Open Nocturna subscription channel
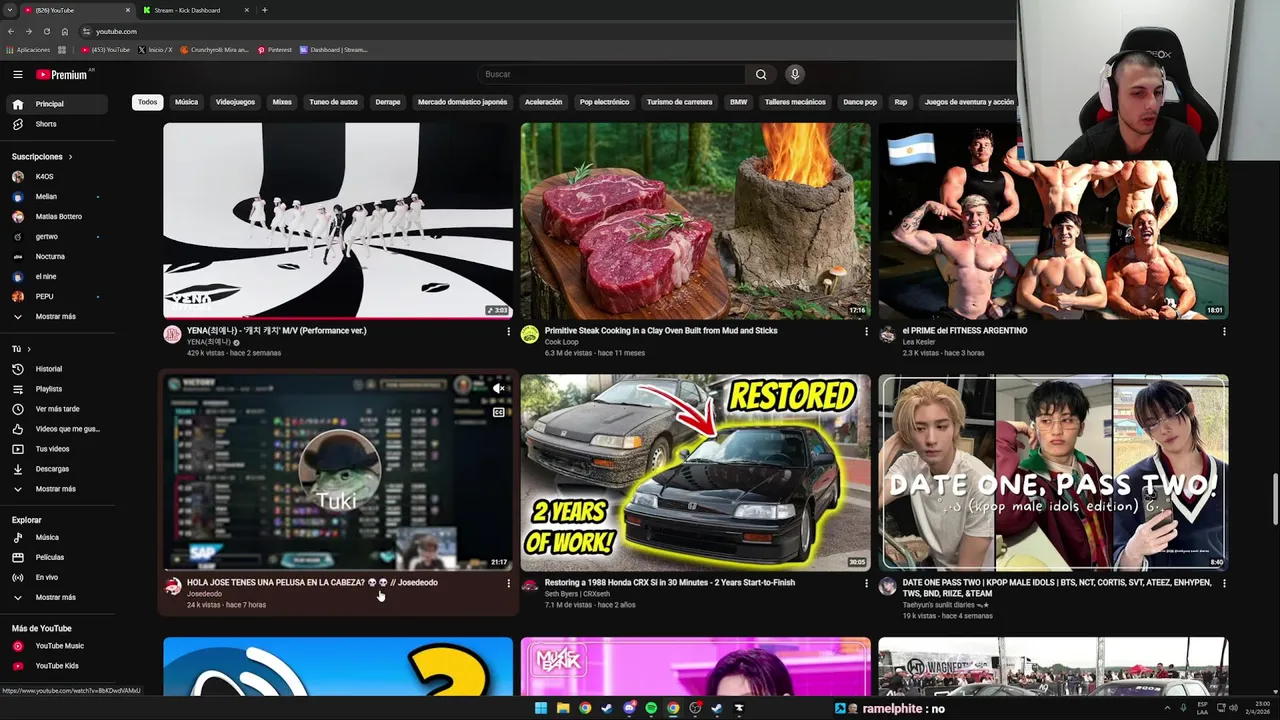 point(56,257)
